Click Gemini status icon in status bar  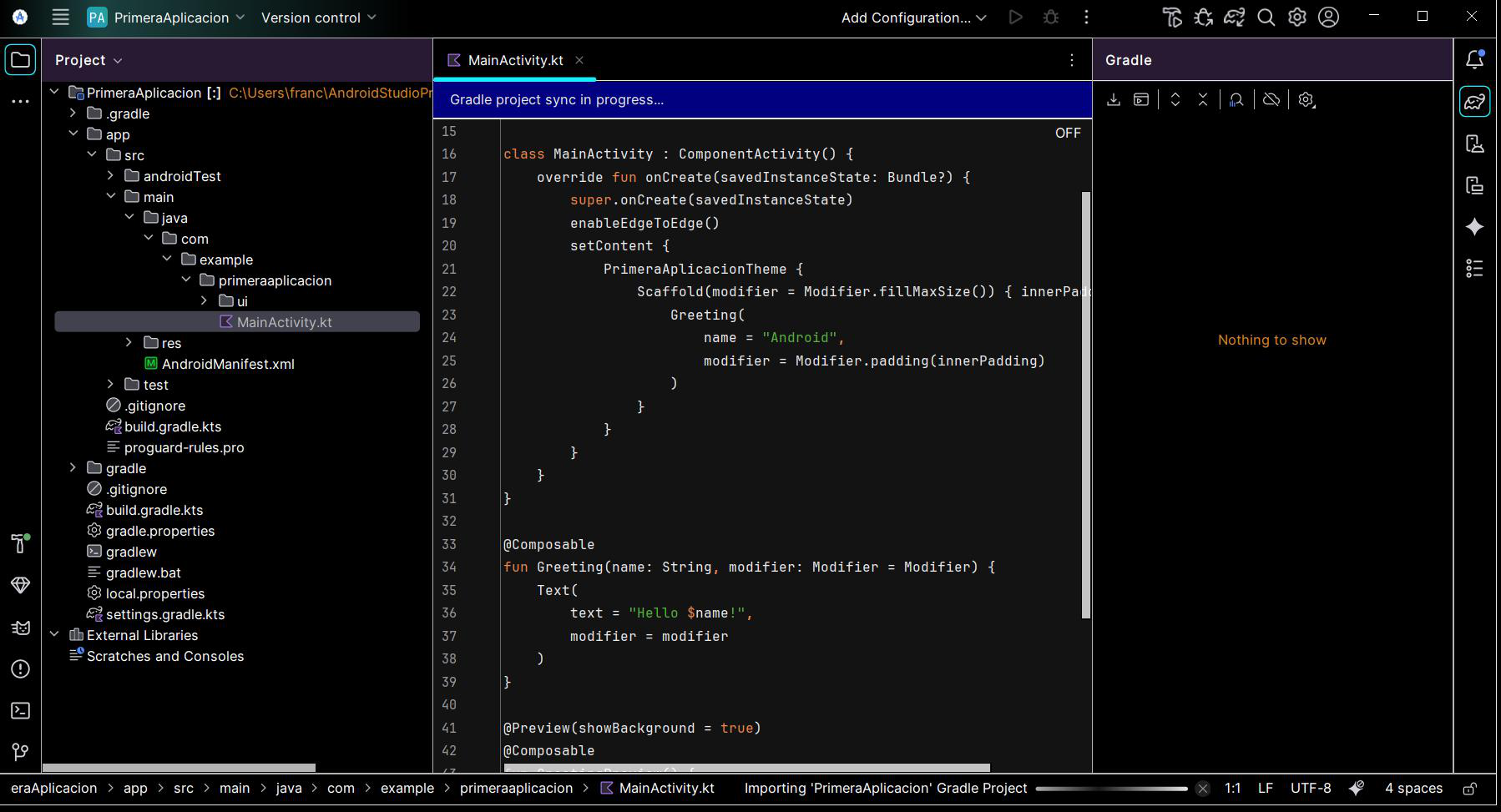(1357, 788)
